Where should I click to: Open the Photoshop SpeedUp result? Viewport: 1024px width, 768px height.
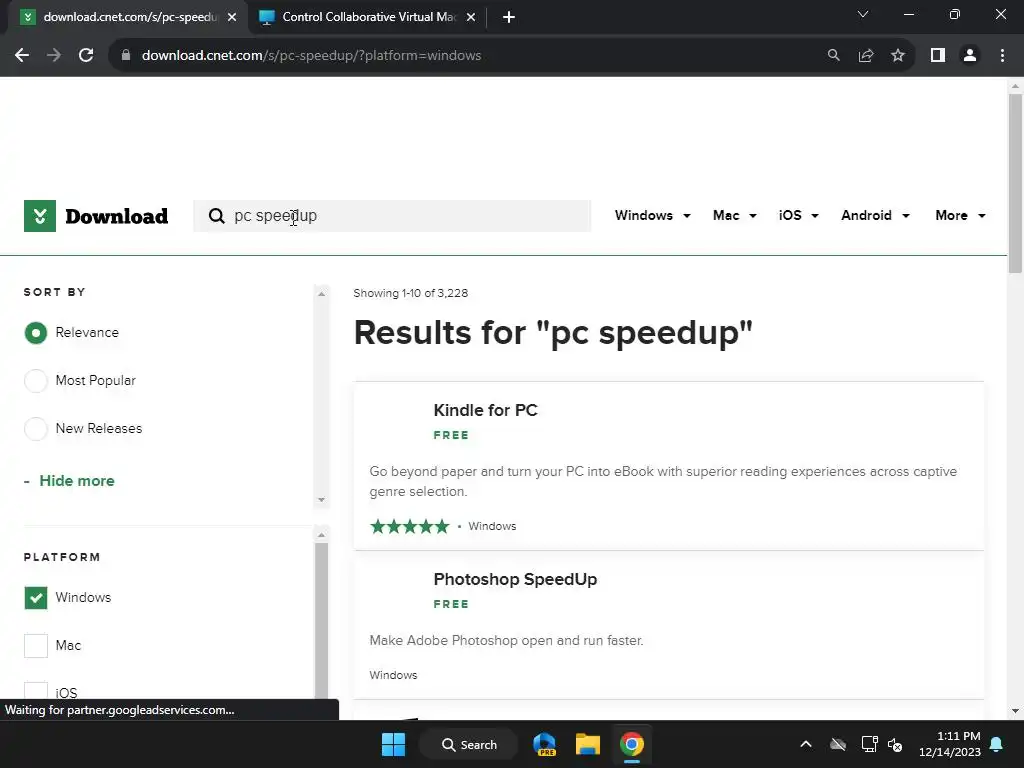click(x=515, y=579)
